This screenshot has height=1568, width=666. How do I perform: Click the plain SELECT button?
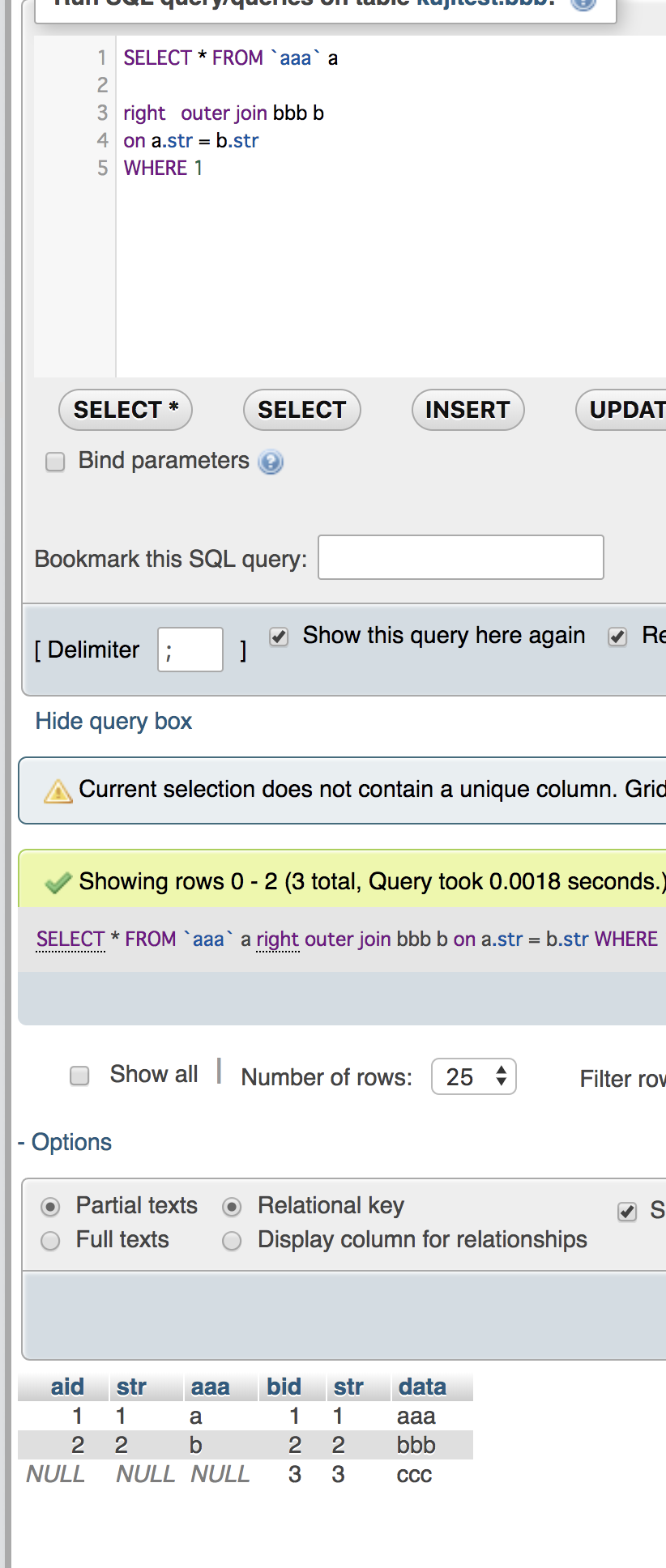(301, 410)
